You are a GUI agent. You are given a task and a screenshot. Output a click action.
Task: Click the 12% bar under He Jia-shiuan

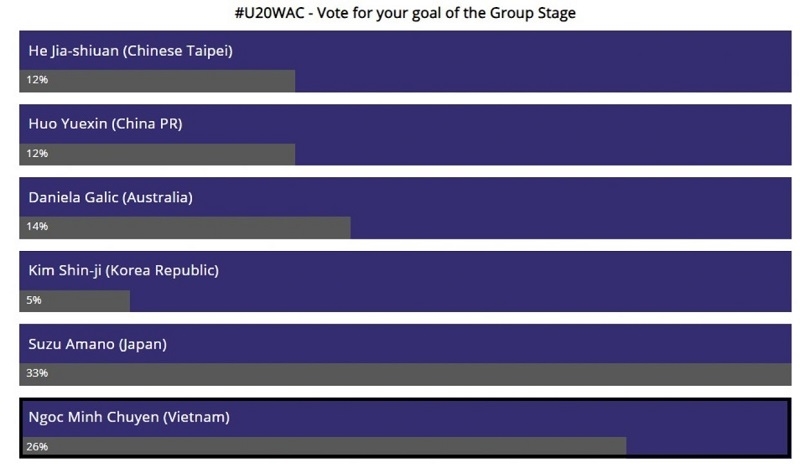coord(157,81)
